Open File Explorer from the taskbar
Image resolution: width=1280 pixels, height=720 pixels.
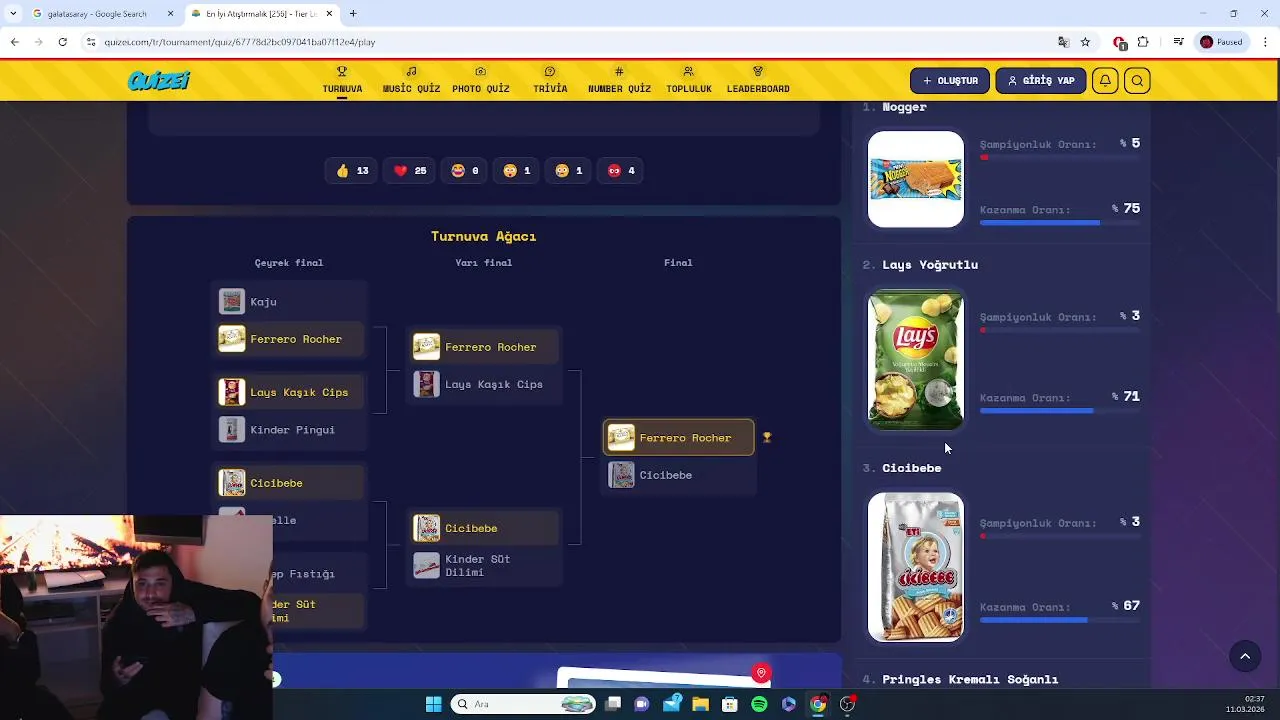pos(700,704)
